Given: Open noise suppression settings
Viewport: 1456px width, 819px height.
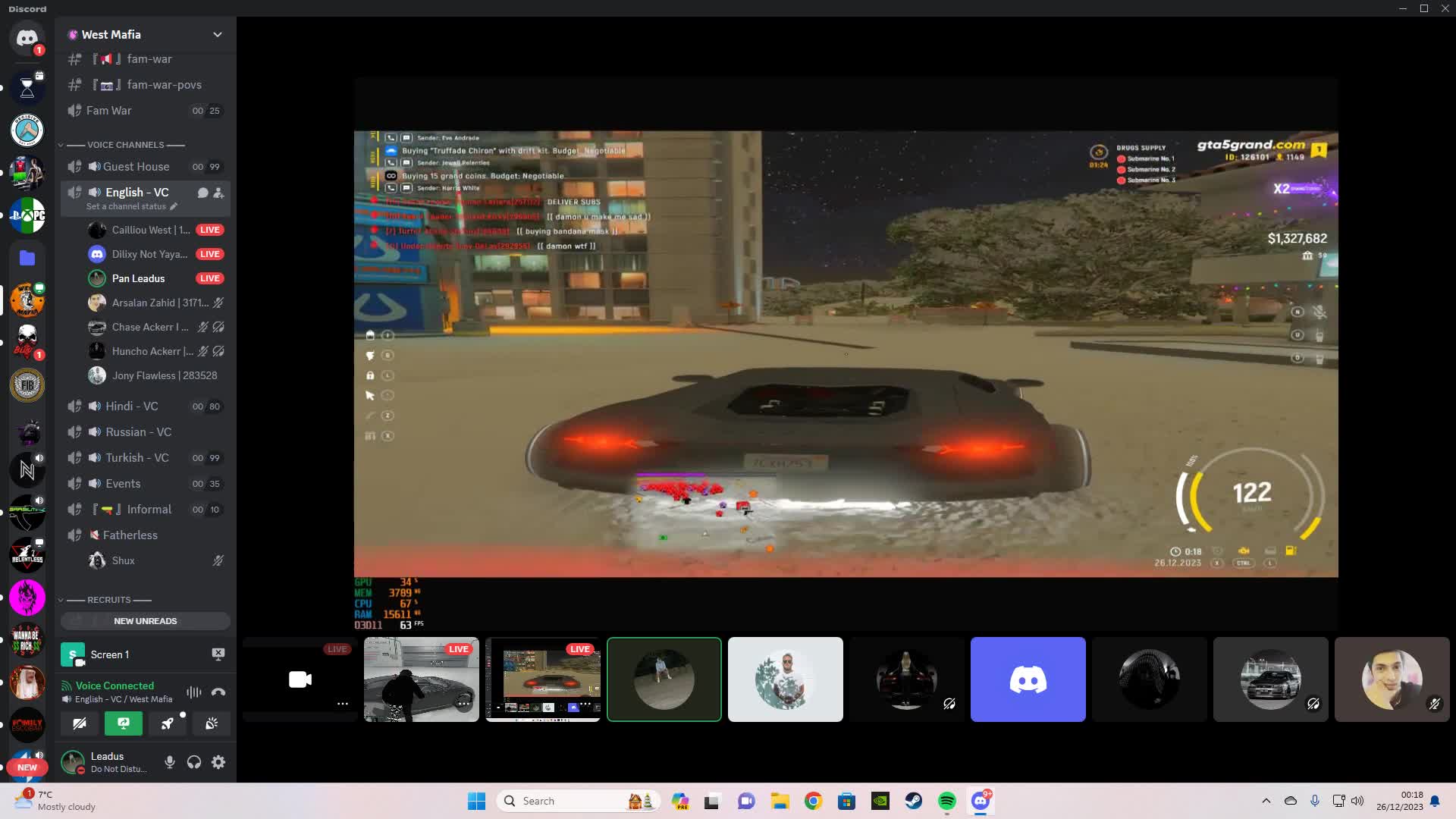Looking at the screenshot, I should [194, 692].
